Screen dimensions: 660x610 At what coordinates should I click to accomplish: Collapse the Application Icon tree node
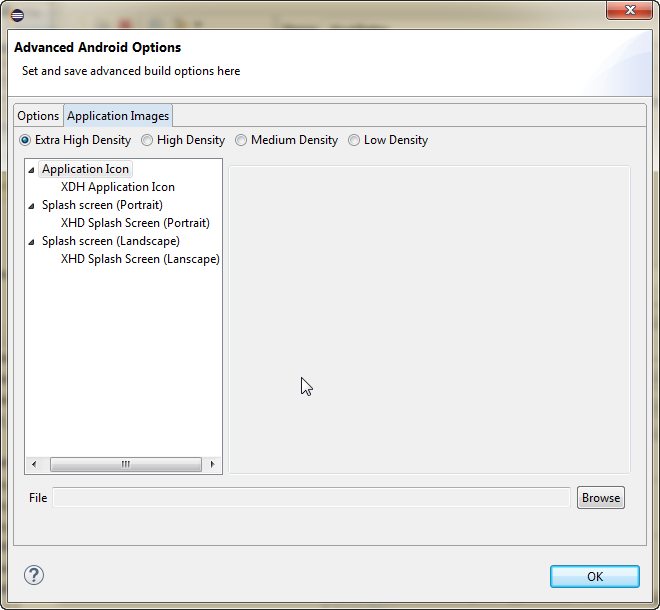point(31,170)
